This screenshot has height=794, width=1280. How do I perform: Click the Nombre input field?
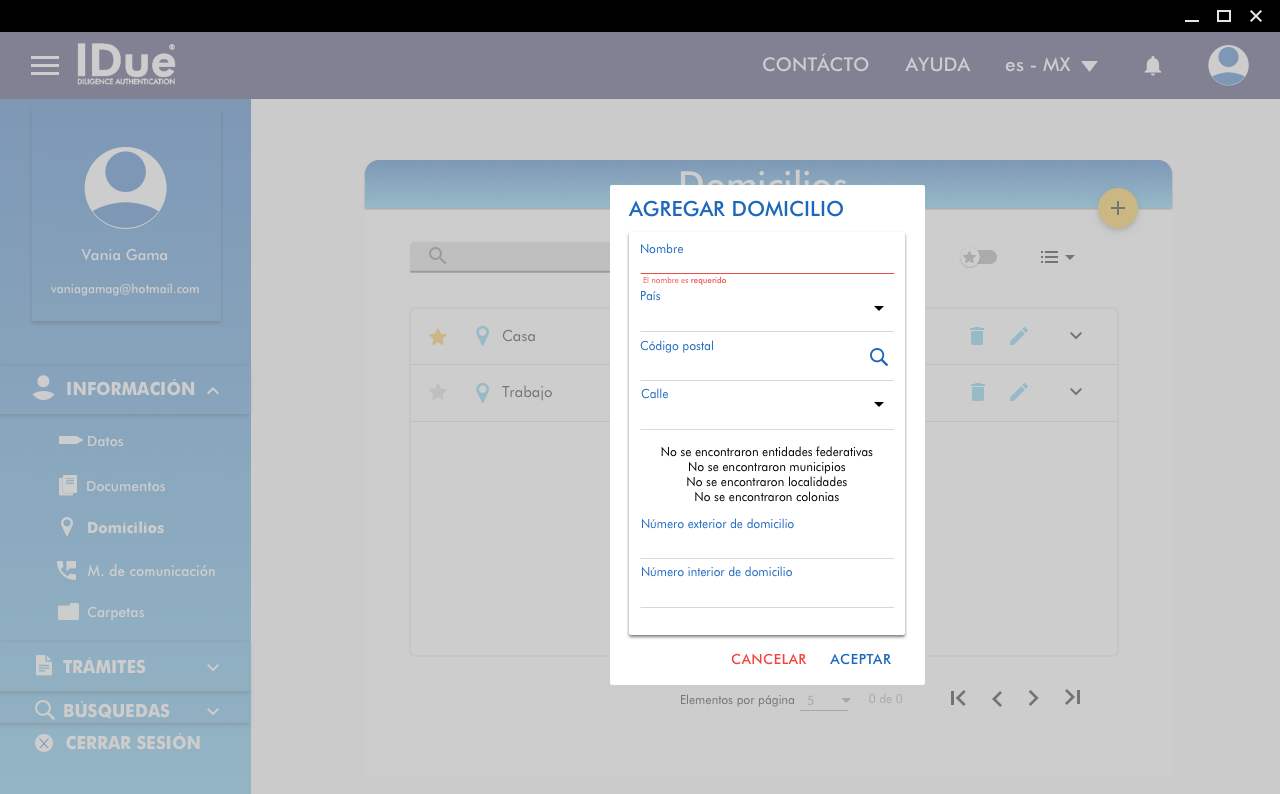(766, 263)
